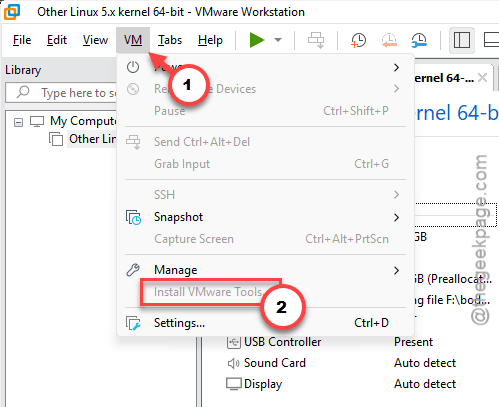This screenshot has height=407, width=499.
Task: Select Install VMware Tools menu entry
Action: click(x=208, y=292)
